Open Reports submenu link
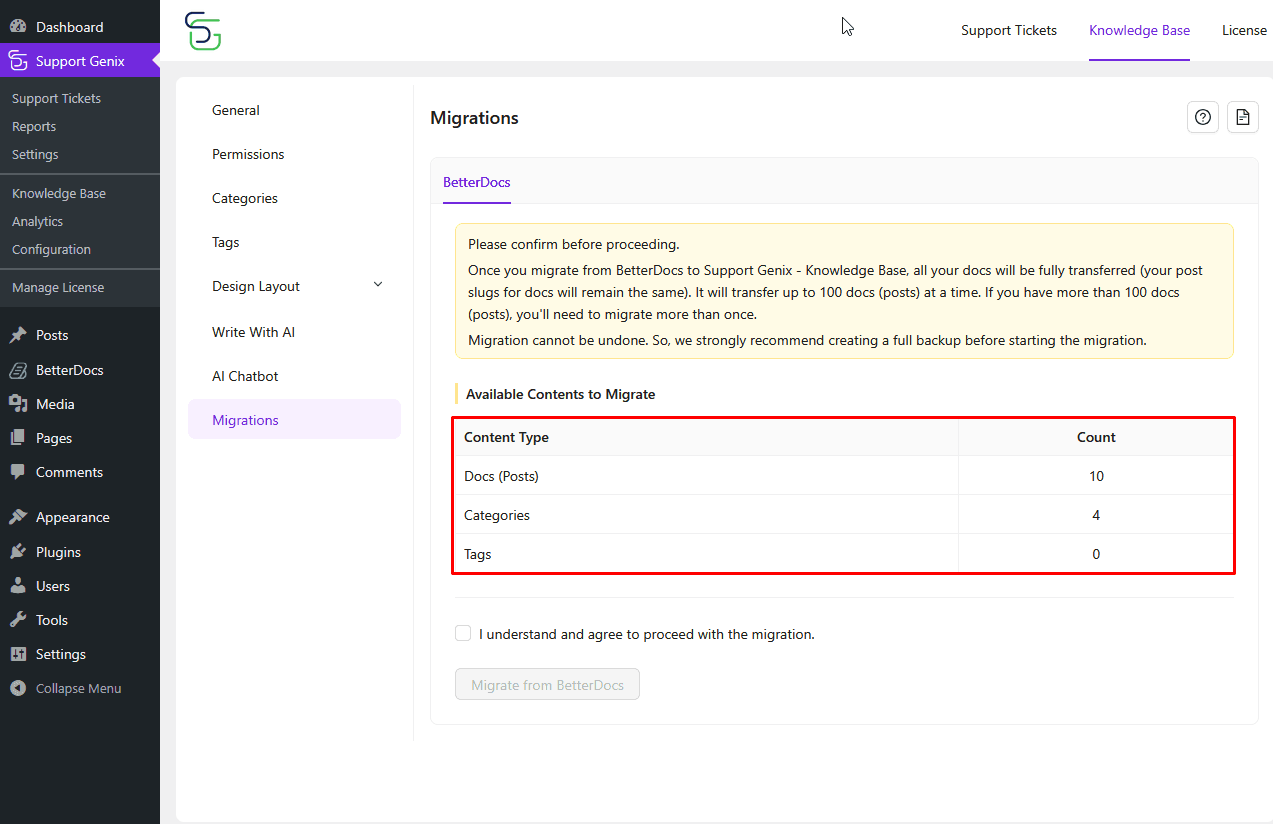The height and width of the screenshot is (824, 1273). point(34,126)
